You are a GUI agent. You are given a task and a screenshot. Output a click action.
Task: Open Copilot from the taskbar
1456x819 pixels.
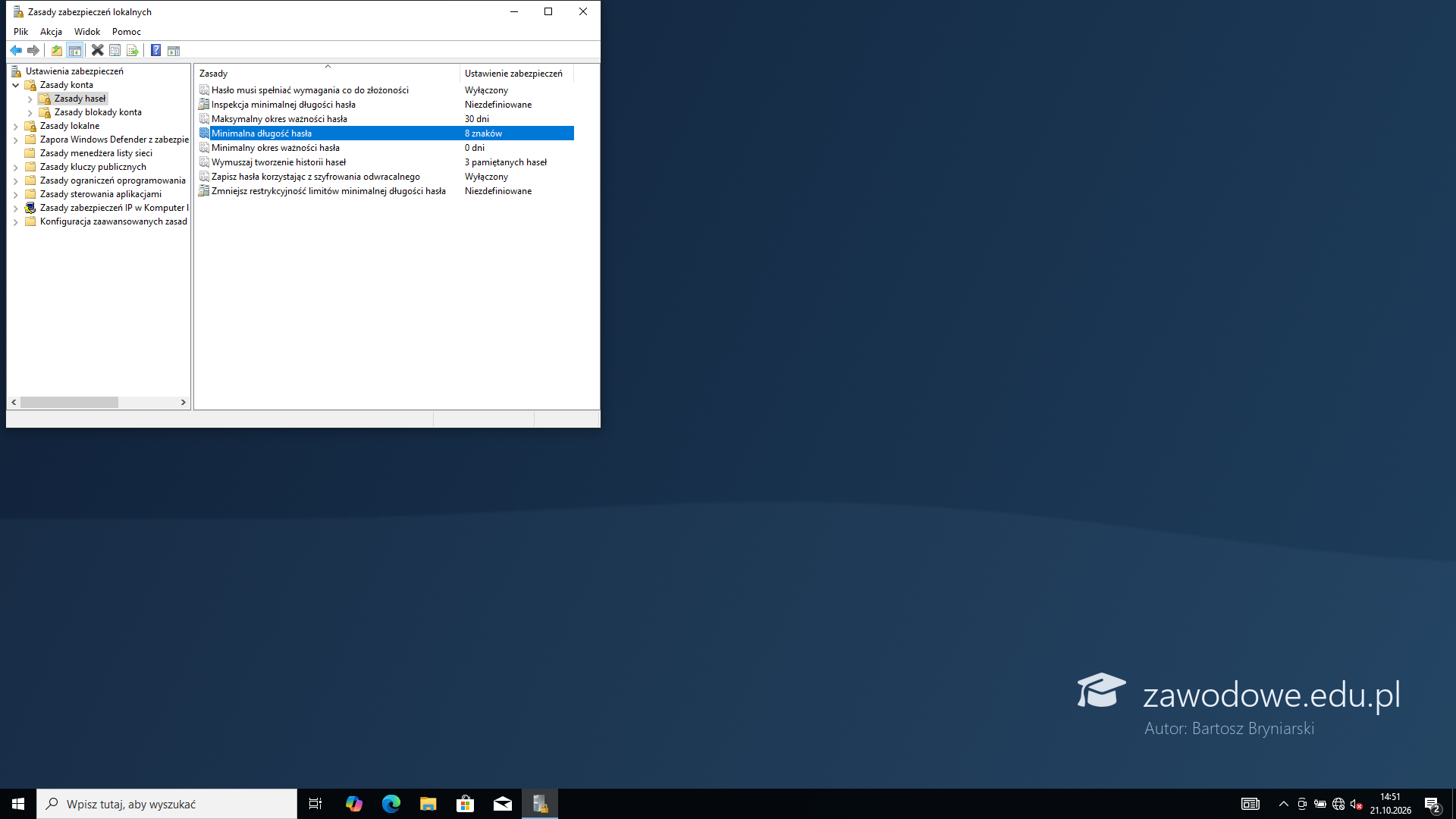tap(354, 804)
